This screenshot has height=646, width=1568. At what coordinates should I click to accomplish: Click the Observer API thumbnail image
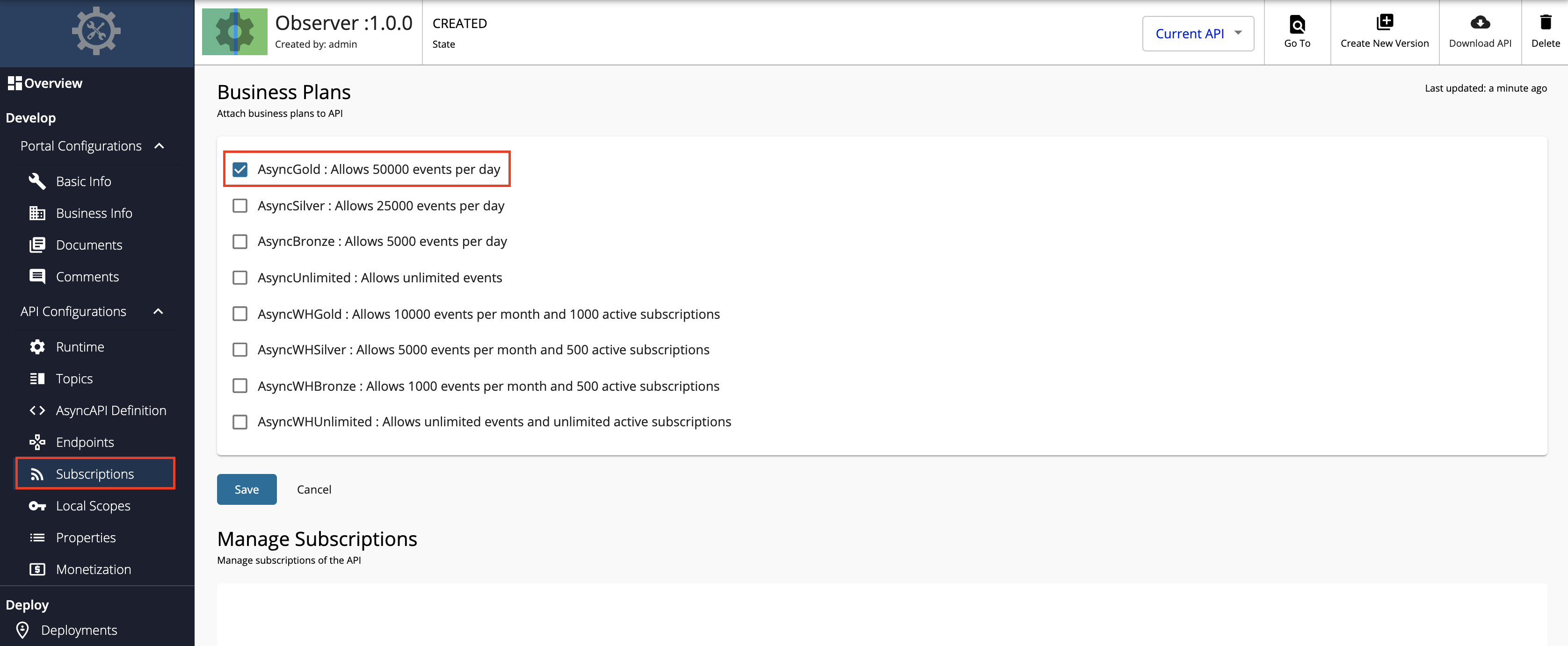234,32
